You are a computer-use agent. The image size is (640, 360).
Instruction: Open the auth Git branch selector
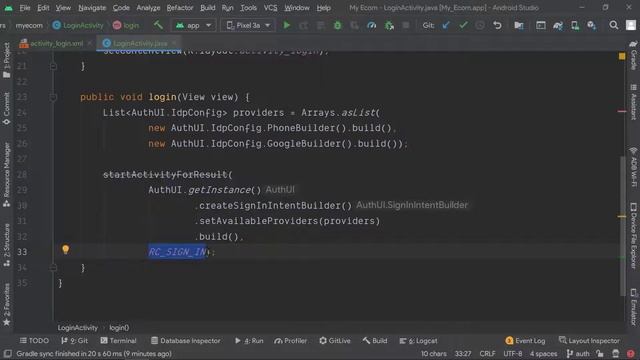click(578, 353)
